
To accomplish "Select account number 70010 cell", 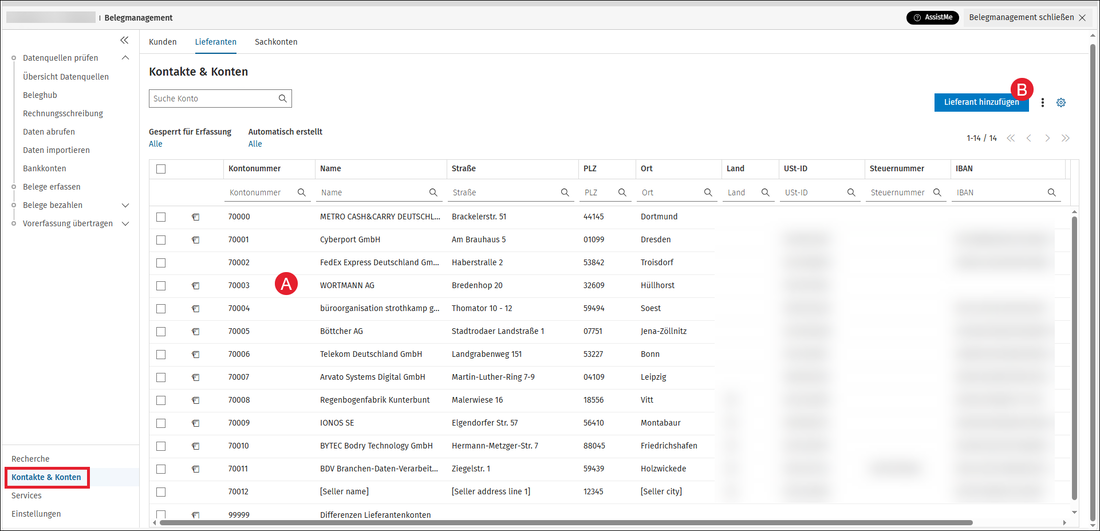I will pos(239,446).
